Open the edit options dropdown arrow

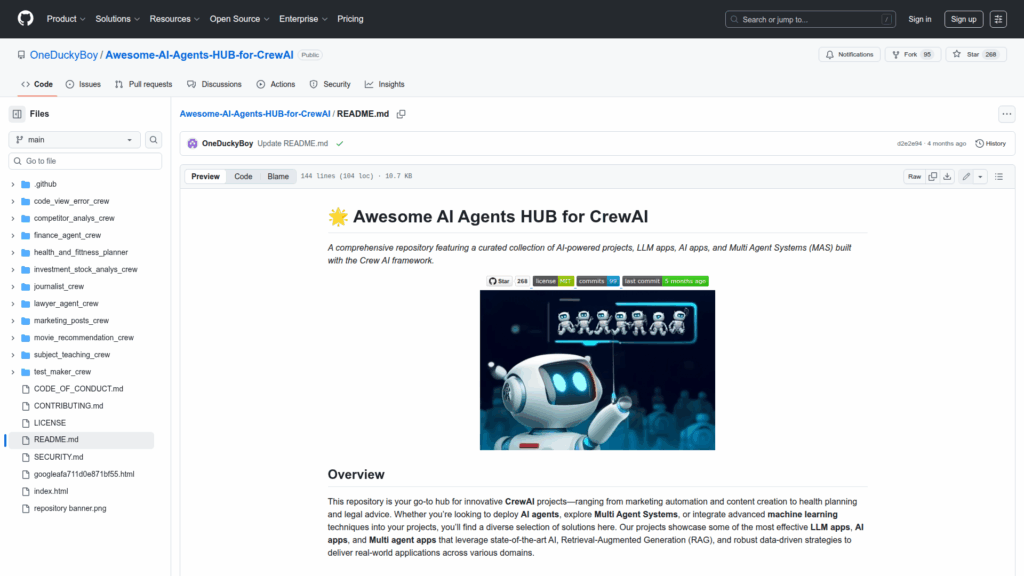[980, 176]
